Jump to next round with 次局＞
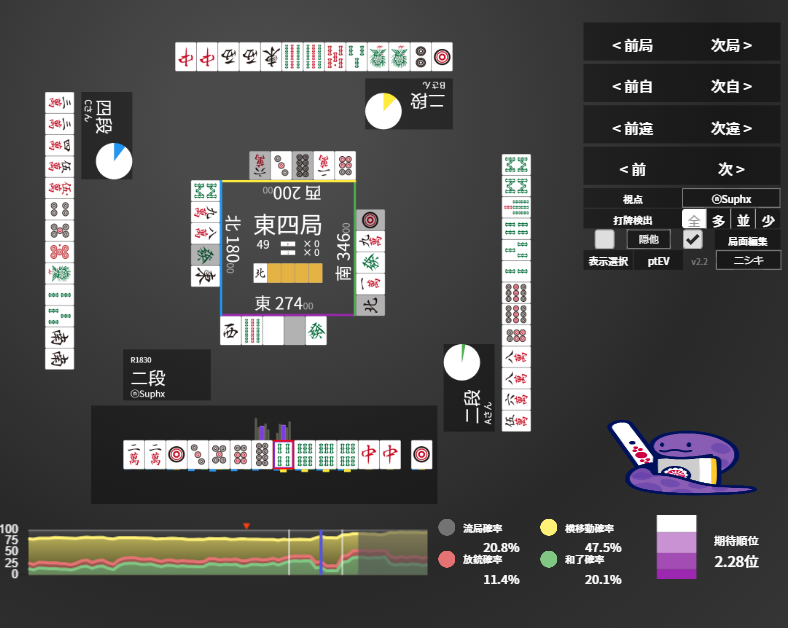788x628 pixels. point(731,46)
